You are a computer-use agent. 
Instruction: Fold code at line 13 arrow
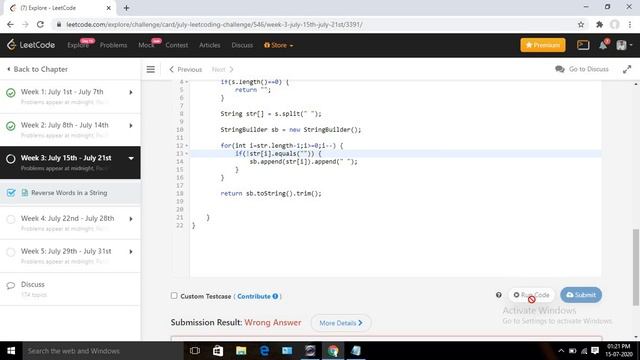coord(187,154)
